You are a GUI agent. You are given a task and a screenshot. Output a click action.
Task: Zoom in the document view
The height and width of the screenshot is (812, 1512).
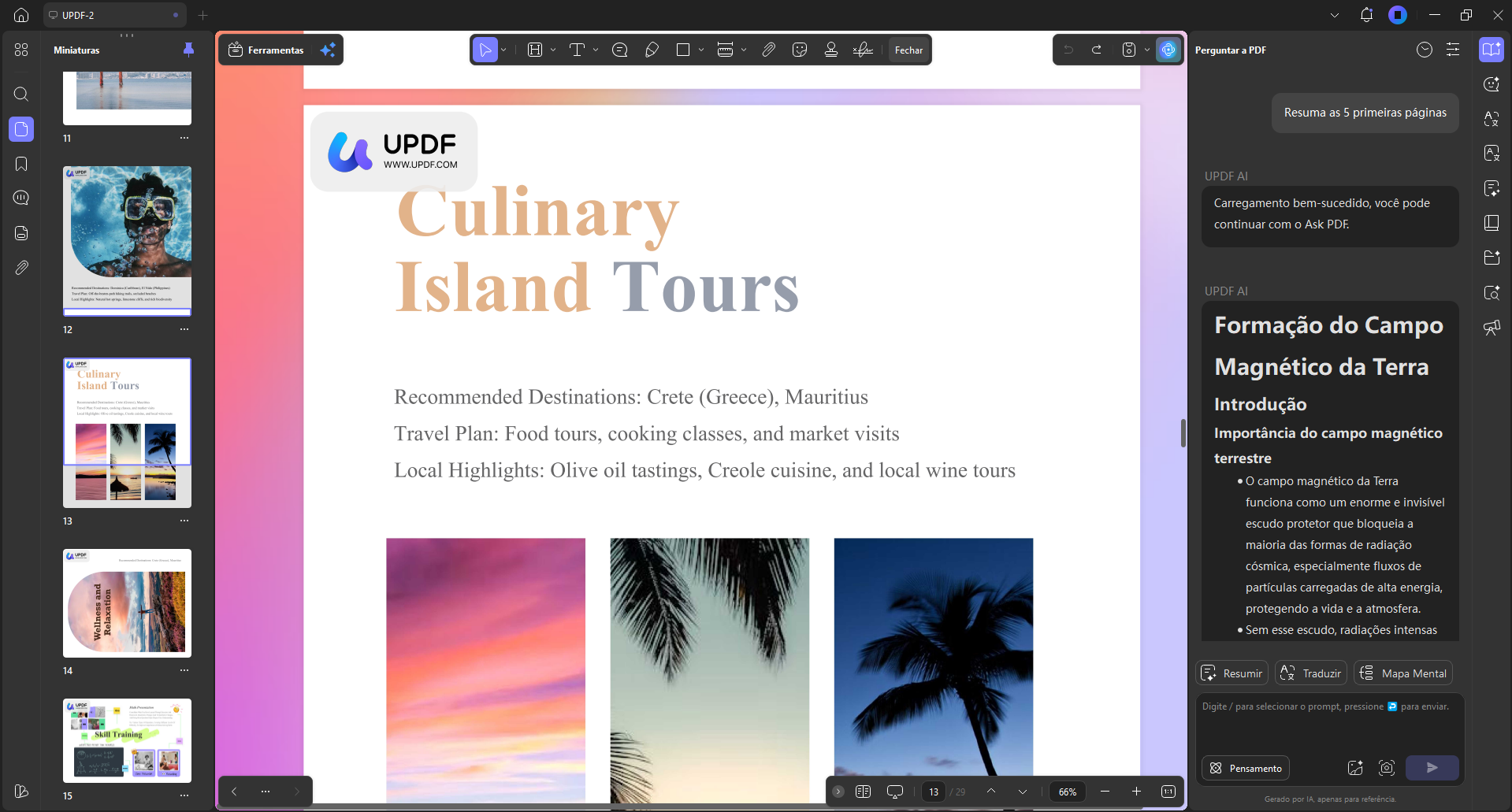tap(1136, 792)
